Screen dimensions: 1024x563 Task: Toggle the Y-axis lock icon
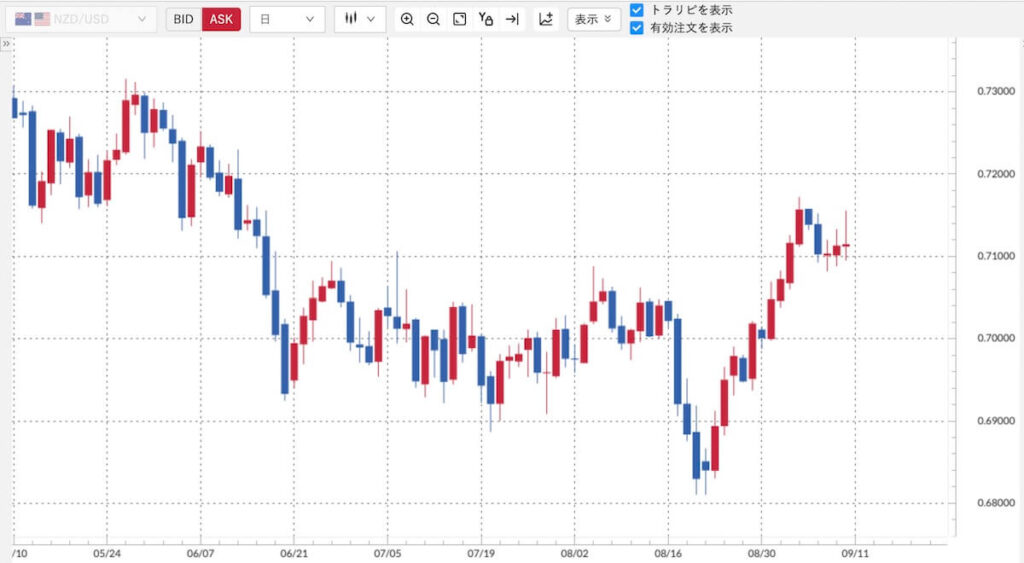click(485, 19)
